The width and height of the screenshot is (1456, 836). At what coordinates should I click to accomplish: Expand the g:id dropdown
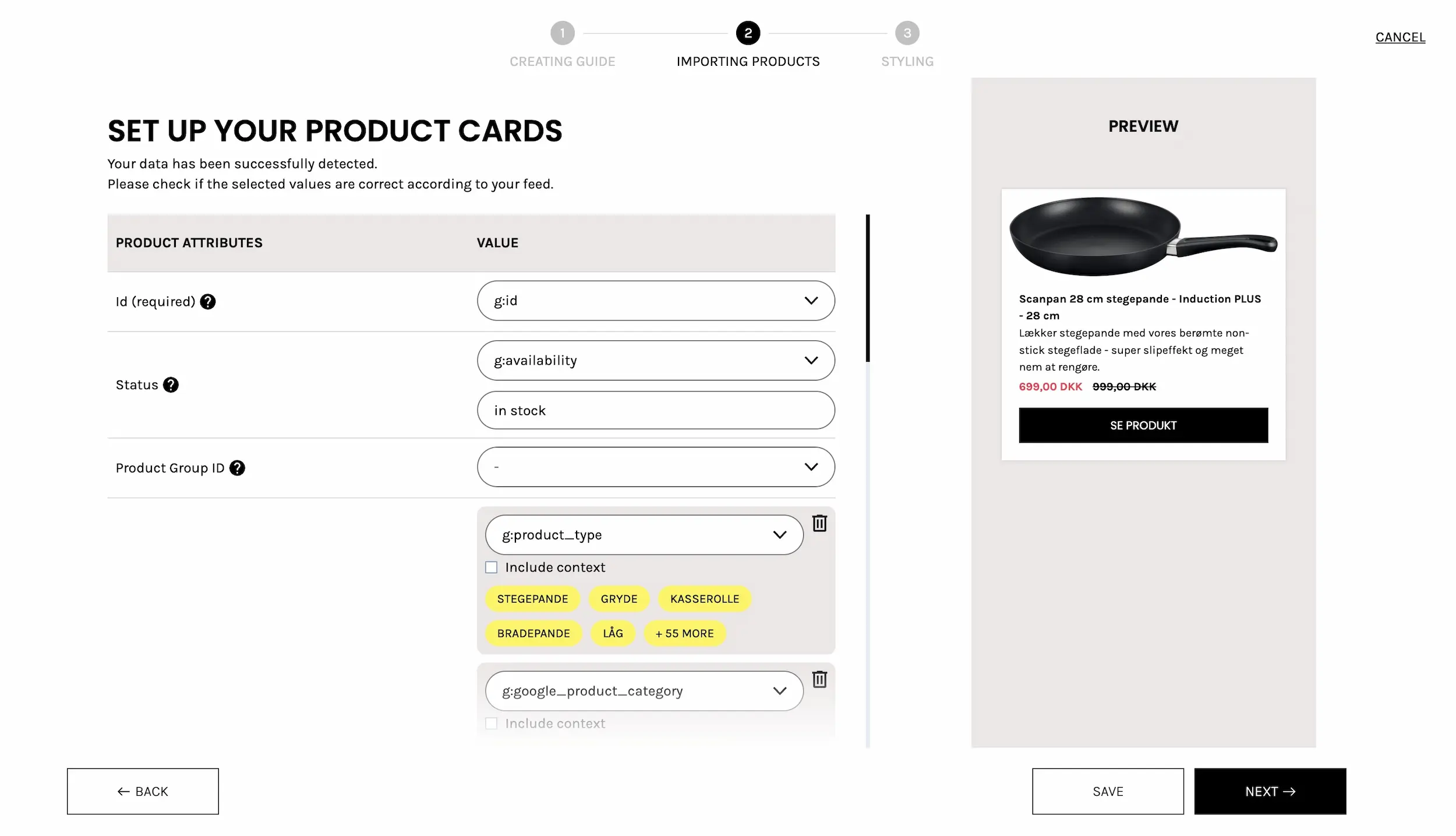[x=655, y=301]
